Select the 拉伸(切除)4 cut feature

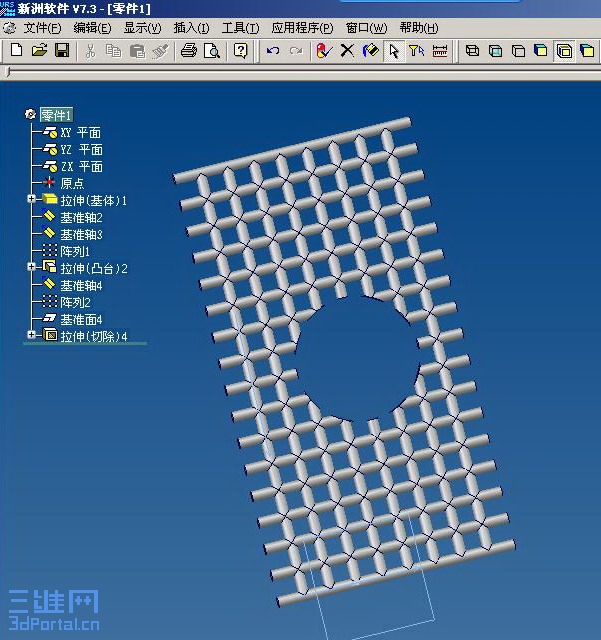[94, 336]
